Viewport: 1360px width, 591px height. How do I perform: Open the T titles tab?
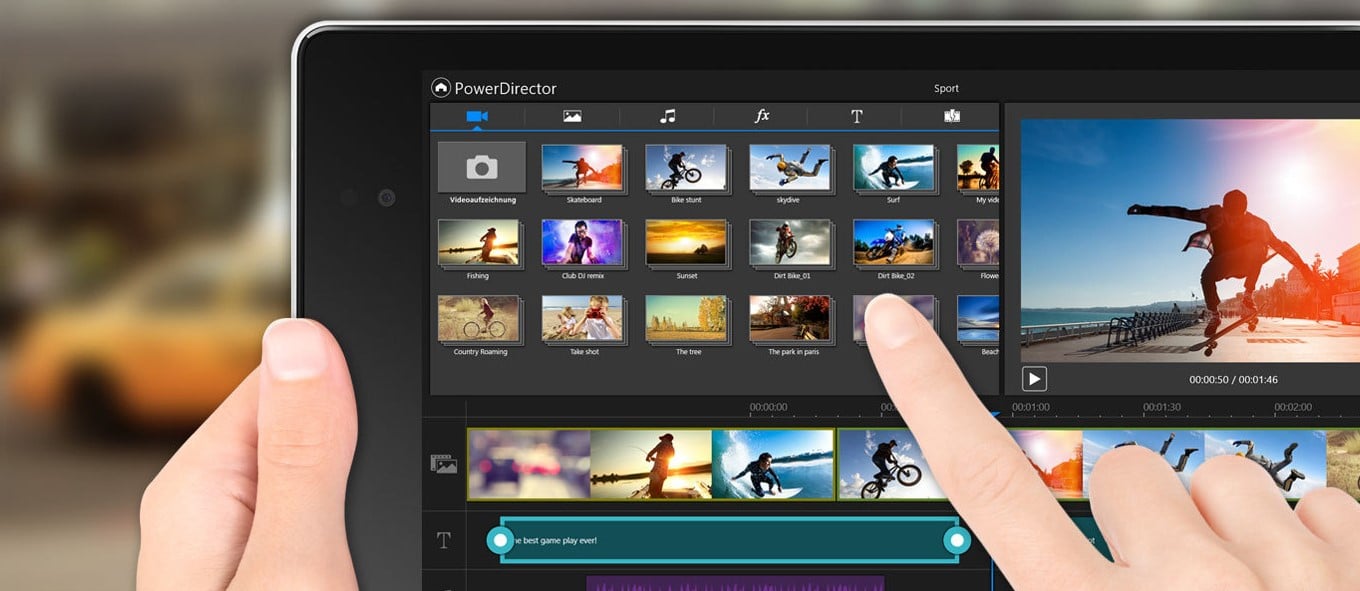pos(857,116)
